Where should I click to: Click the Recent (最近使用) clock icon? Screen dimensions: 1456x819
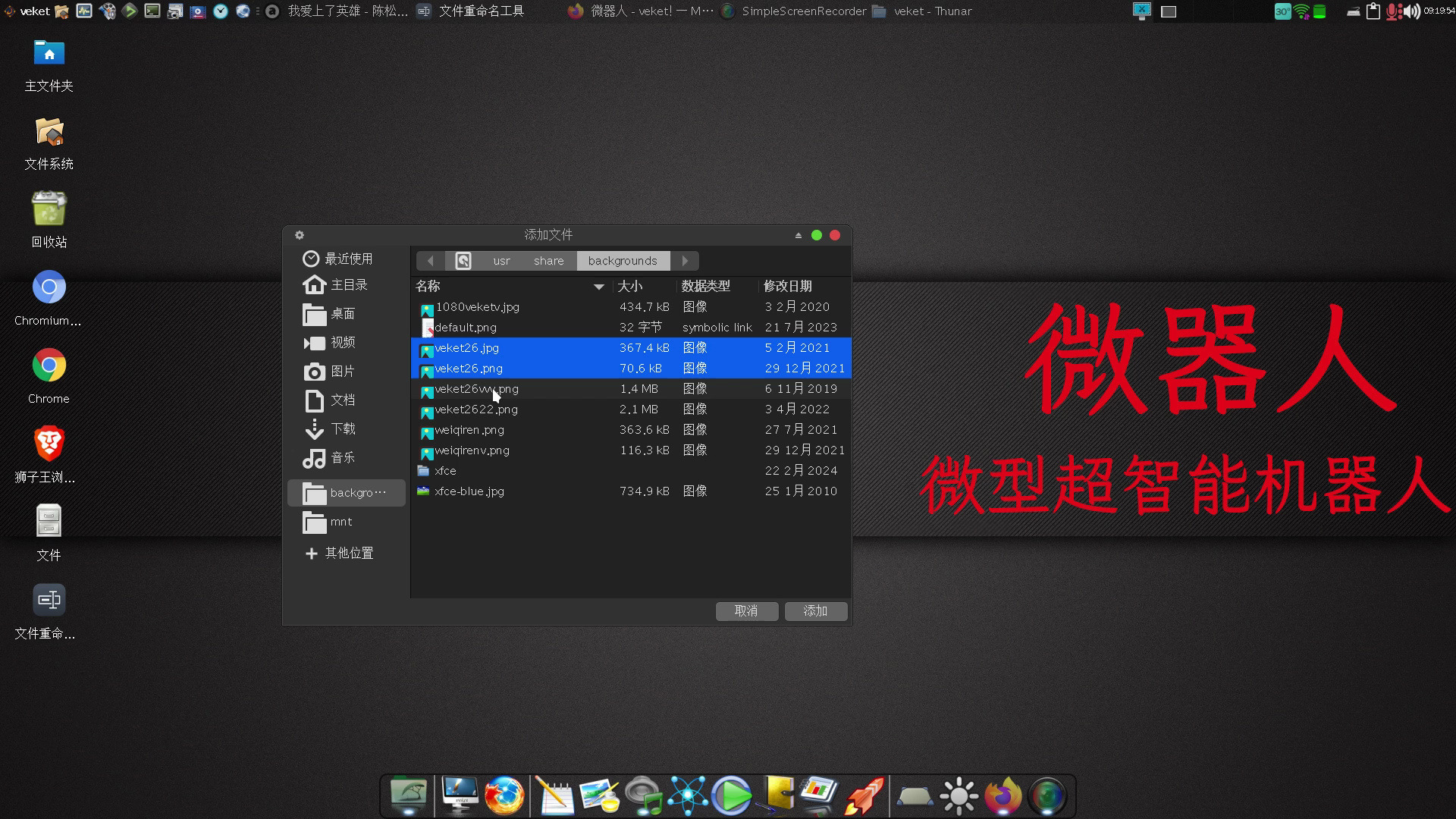[x=310, y=259]
